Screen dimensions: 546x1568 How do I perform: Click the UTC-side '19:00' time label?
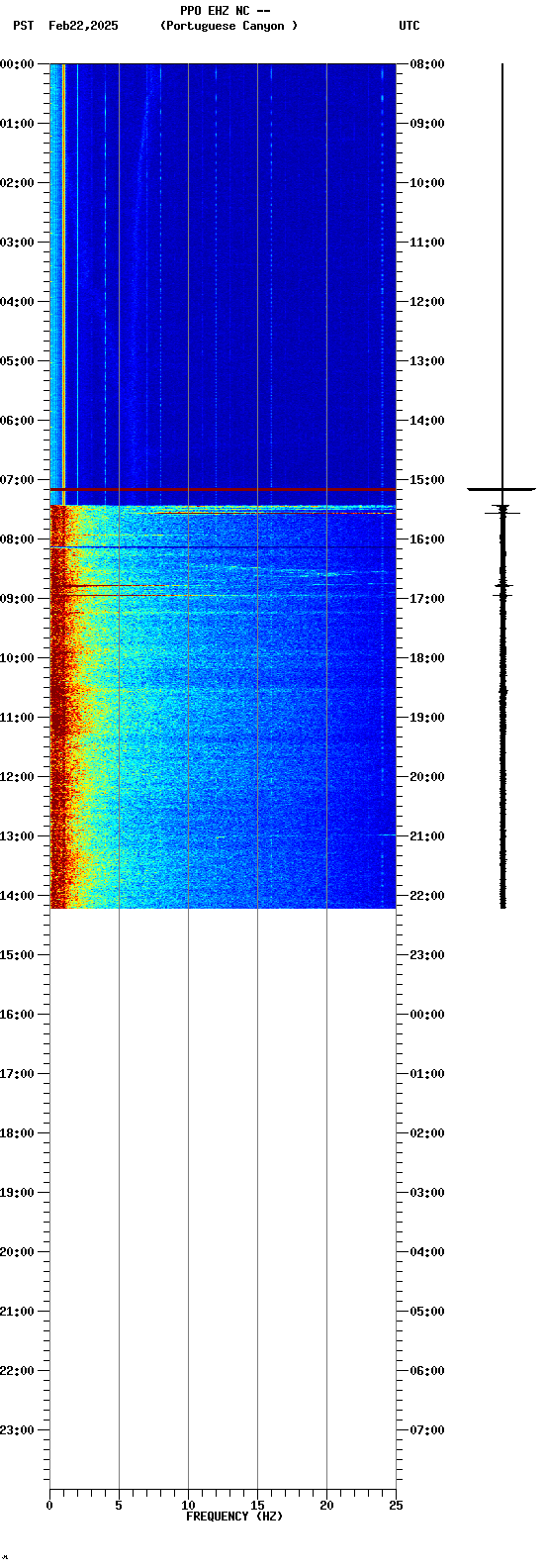[426, 718]
